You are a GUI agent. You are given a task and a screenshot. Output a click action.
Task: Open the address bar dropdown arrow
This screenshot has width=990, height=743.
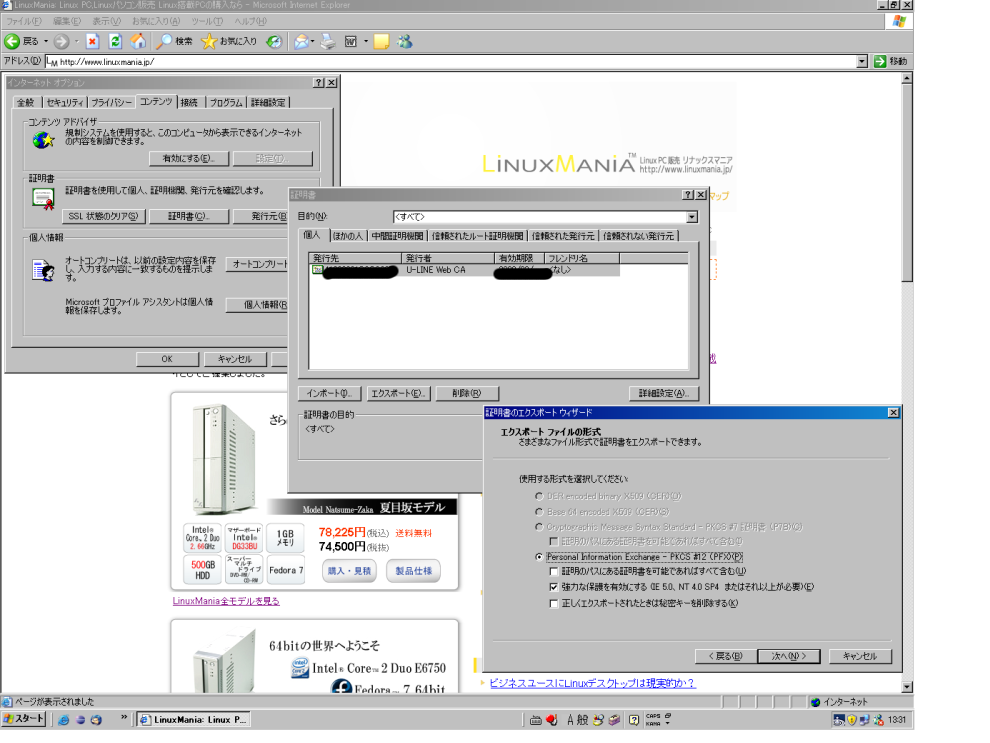pos(862,61)
